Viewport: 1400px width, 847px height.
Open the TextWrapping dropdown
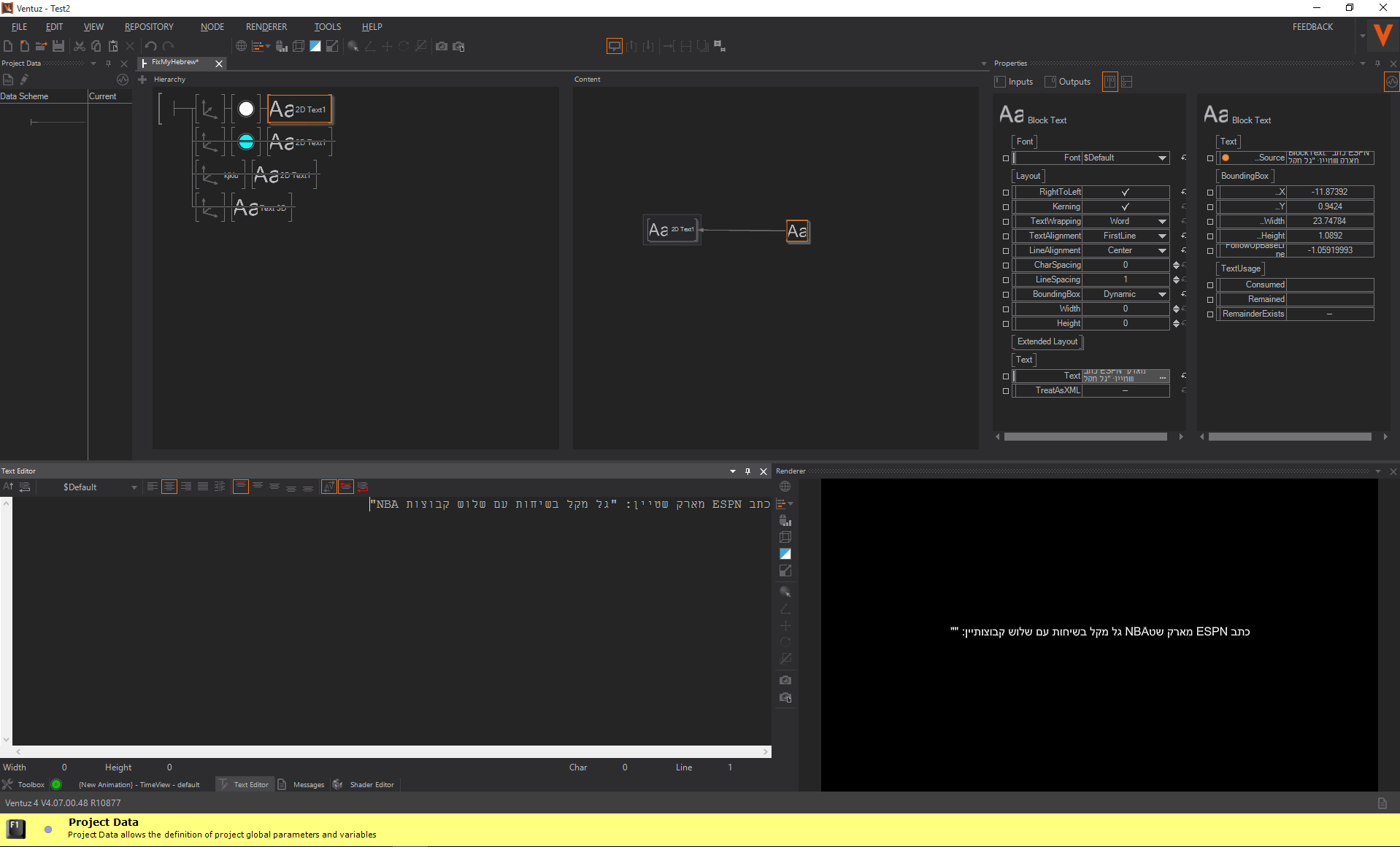click(x=1161, y=221)
